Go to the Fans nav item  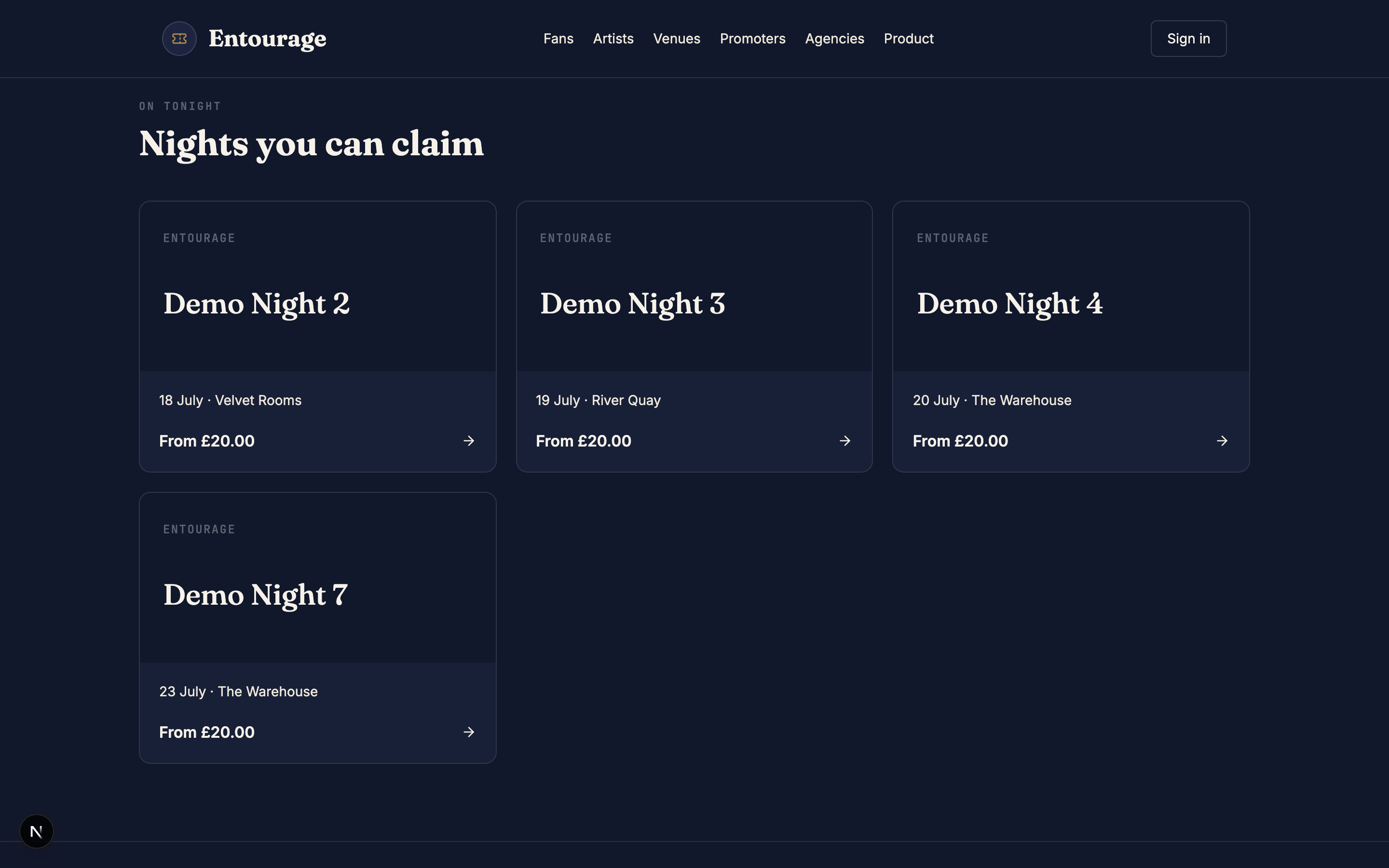(558, 39)
